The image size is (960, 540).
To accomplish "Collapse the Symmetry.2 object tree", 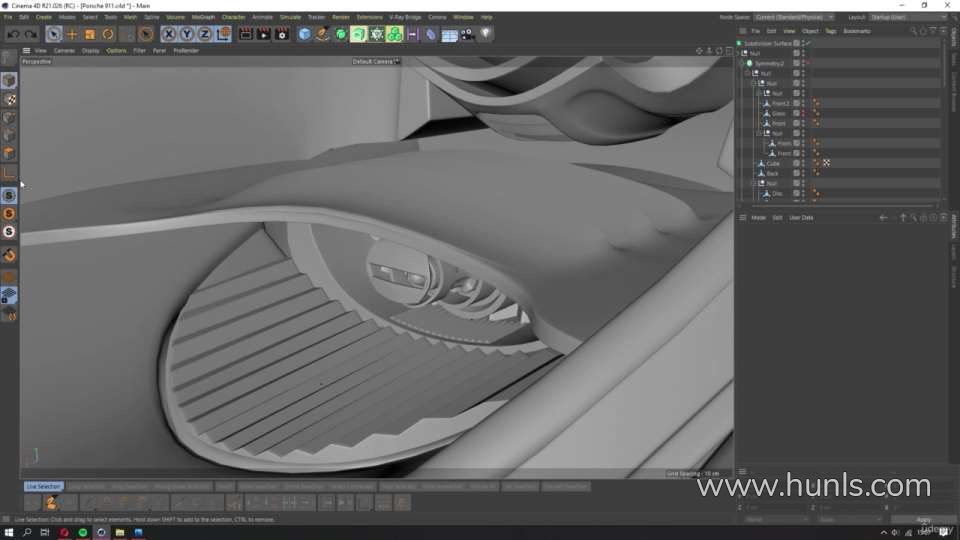I will 741,63.
